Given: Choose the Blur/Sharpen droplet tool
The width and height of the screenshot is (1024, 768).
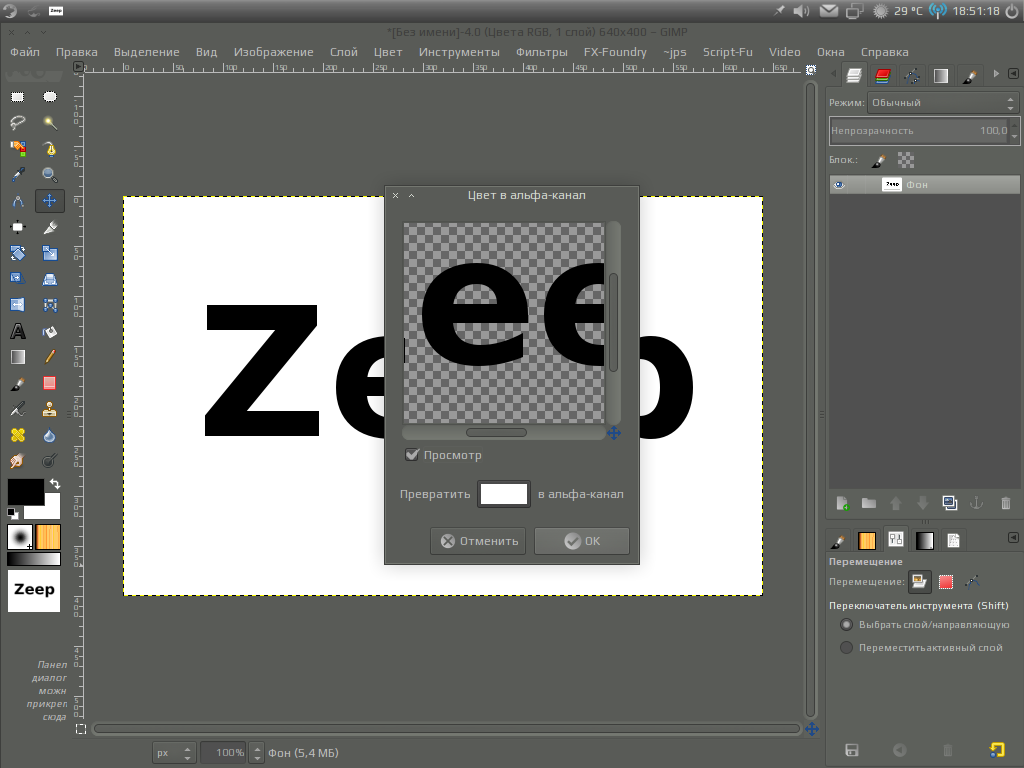Looking at the screenshot, I should (x=50, y=436).
